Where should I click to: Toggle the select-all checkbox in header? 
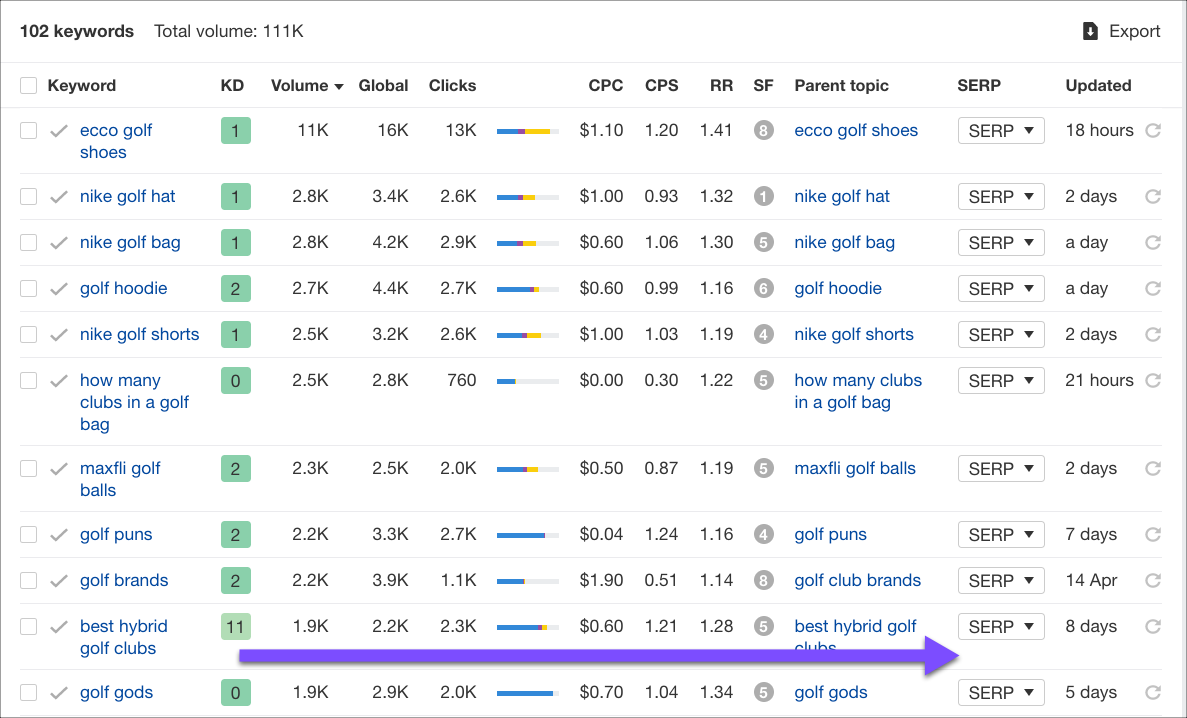[28, 86]
